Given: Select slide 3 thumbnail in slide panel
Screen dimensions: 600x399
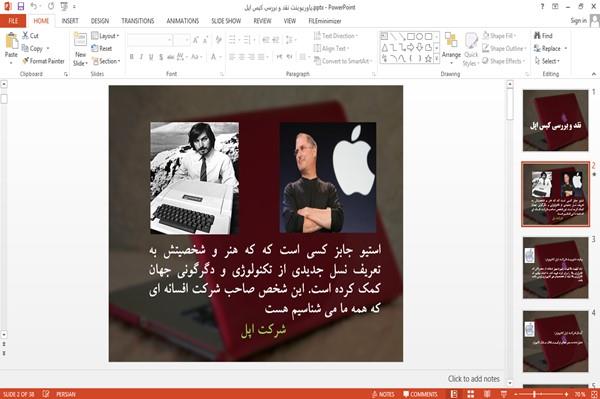Looking at the screenshot, I should (x=555, y=267).
